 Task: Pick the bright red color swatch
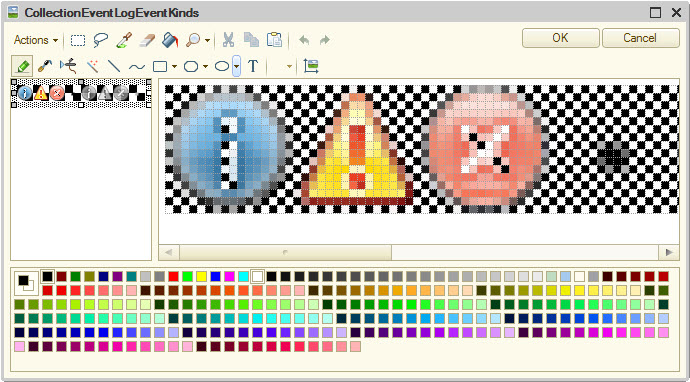pos(173,276)
